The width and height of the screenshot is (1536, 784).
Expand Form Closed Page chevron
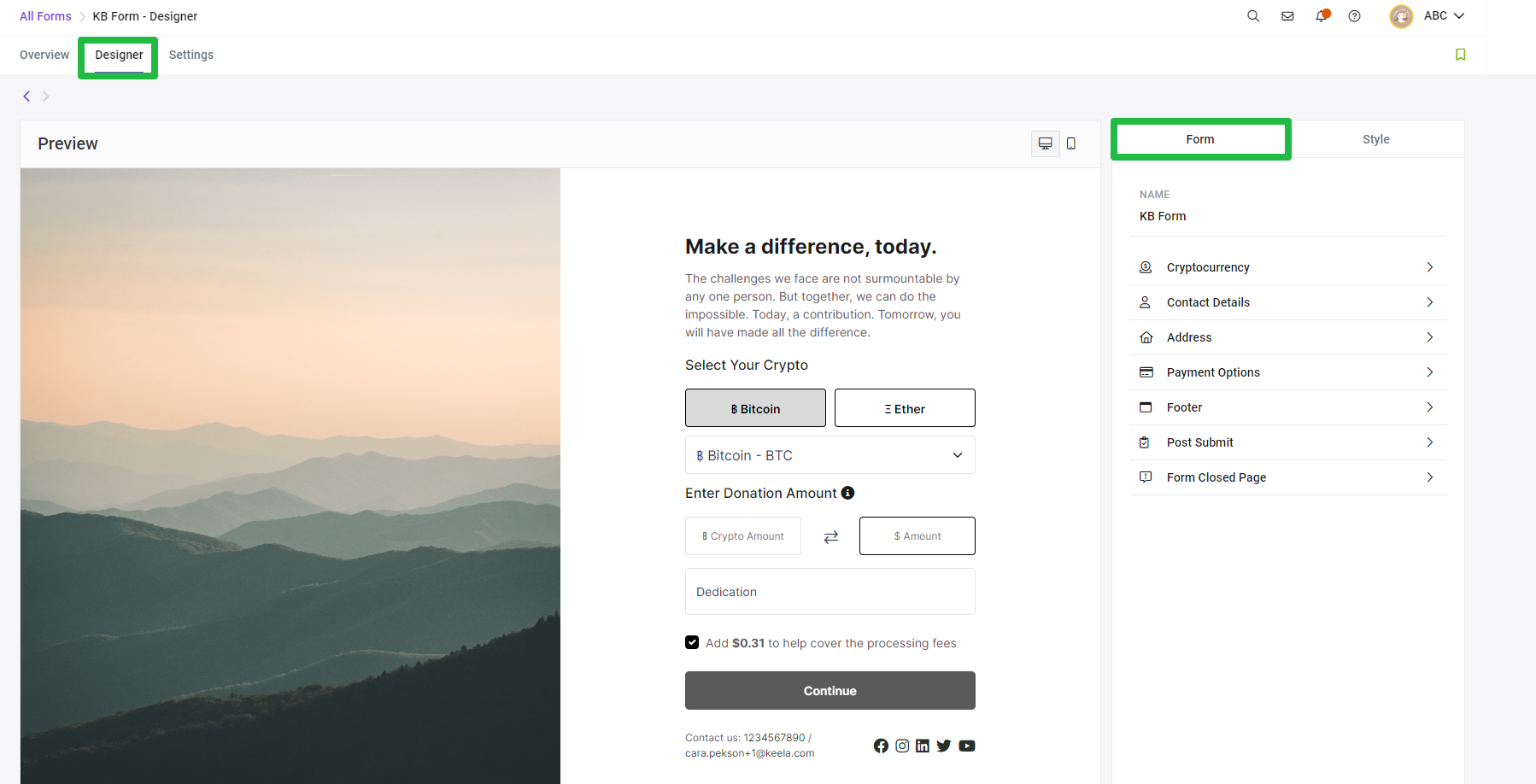(x=1430, y=477)
